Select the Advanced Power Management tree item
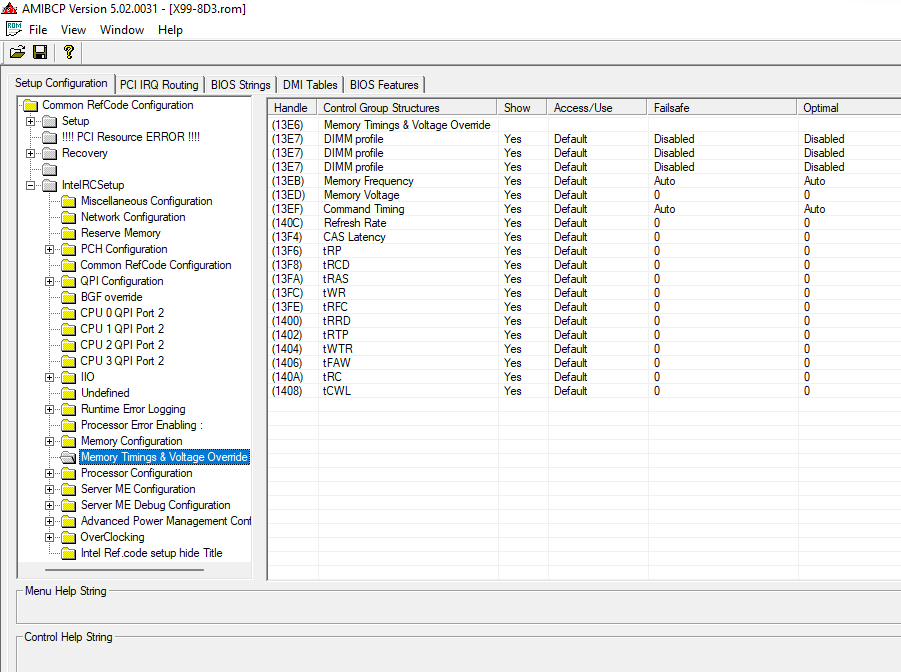 coord(165,521)
